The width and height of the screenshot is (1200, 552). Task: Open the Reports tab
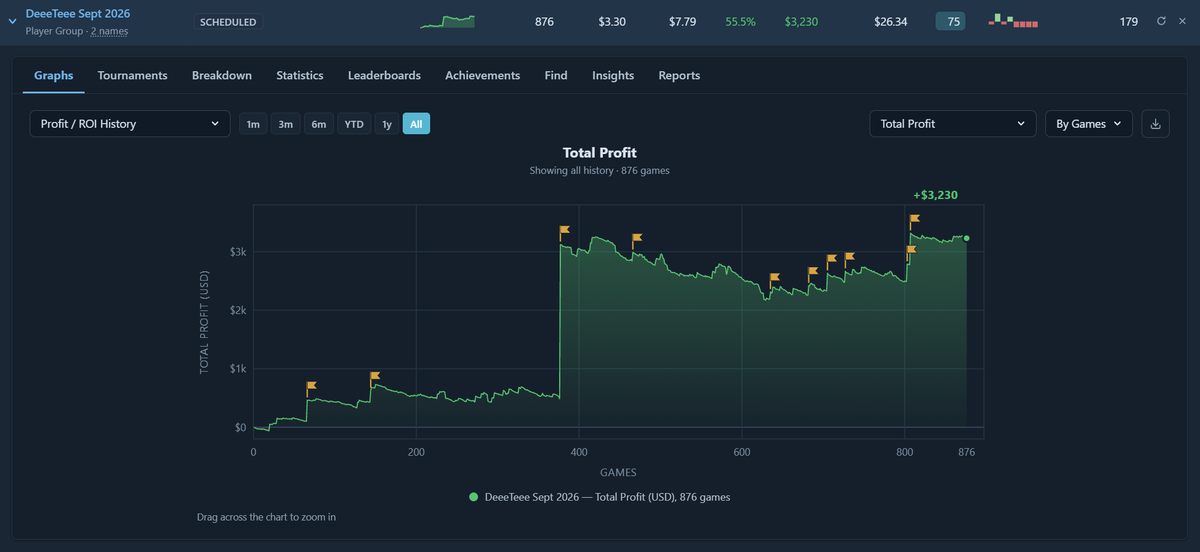679,75
